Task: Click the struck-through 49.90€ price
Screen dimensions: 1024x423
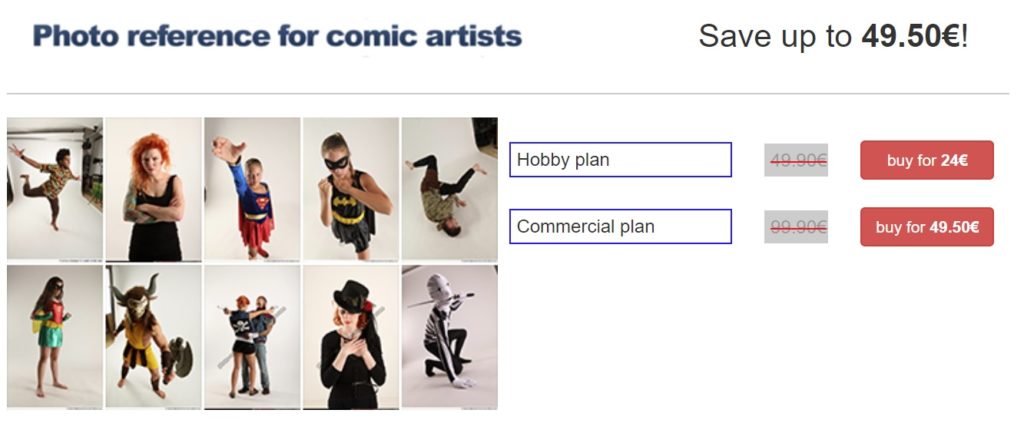Action: [796, 160]
